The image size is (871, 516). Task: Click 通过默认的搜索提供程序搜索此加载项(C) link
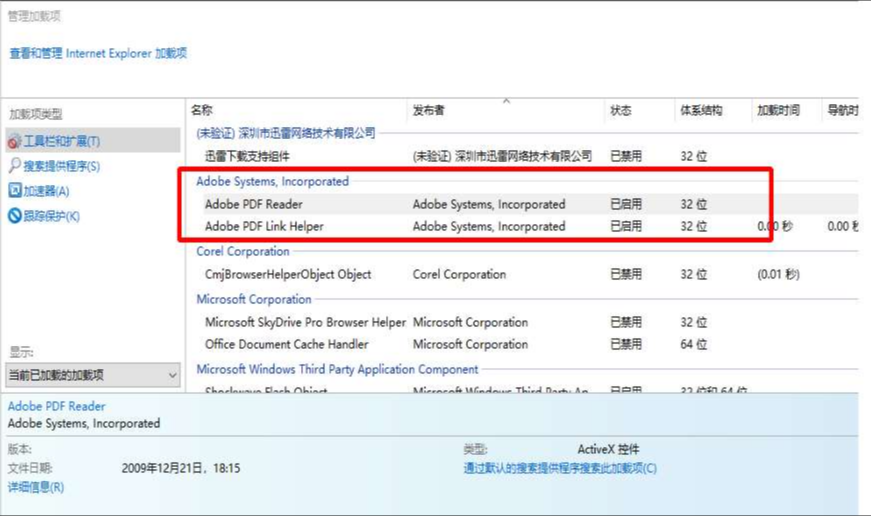560,468
